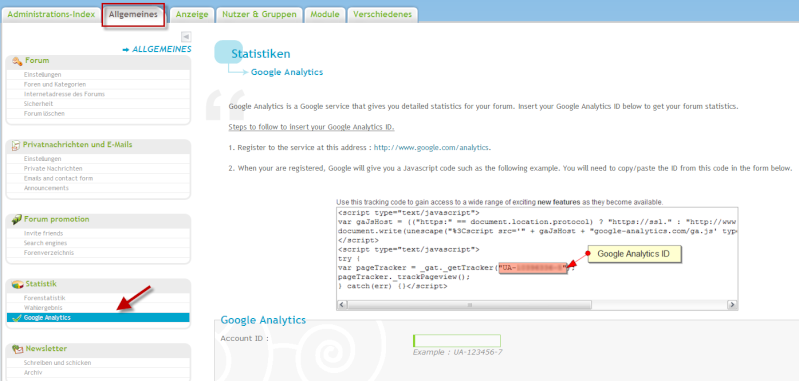Click 'Example : UA-123456-7' hint text
Image resolution: width=799 pixels, height=381 pixels.
458,352
